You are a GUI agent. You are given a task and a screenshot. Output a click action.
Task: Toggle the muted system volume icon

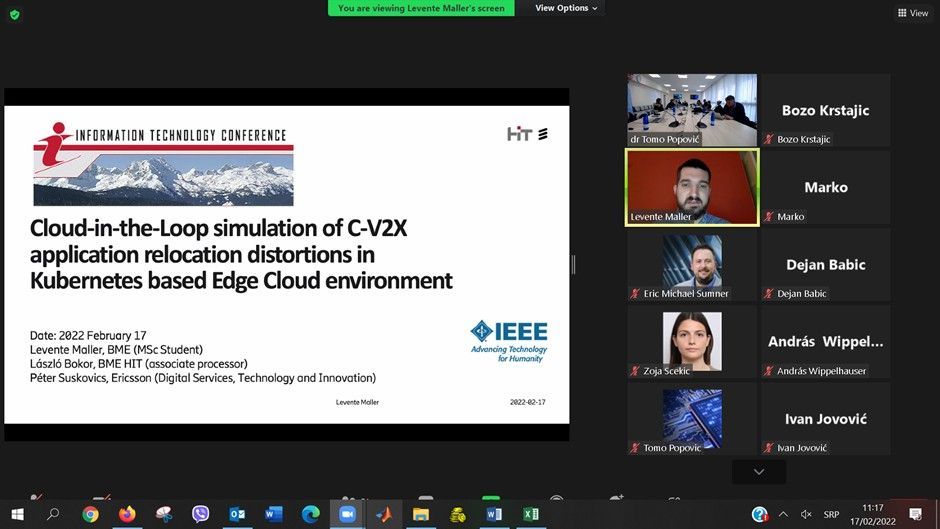[x=806, y=514]
